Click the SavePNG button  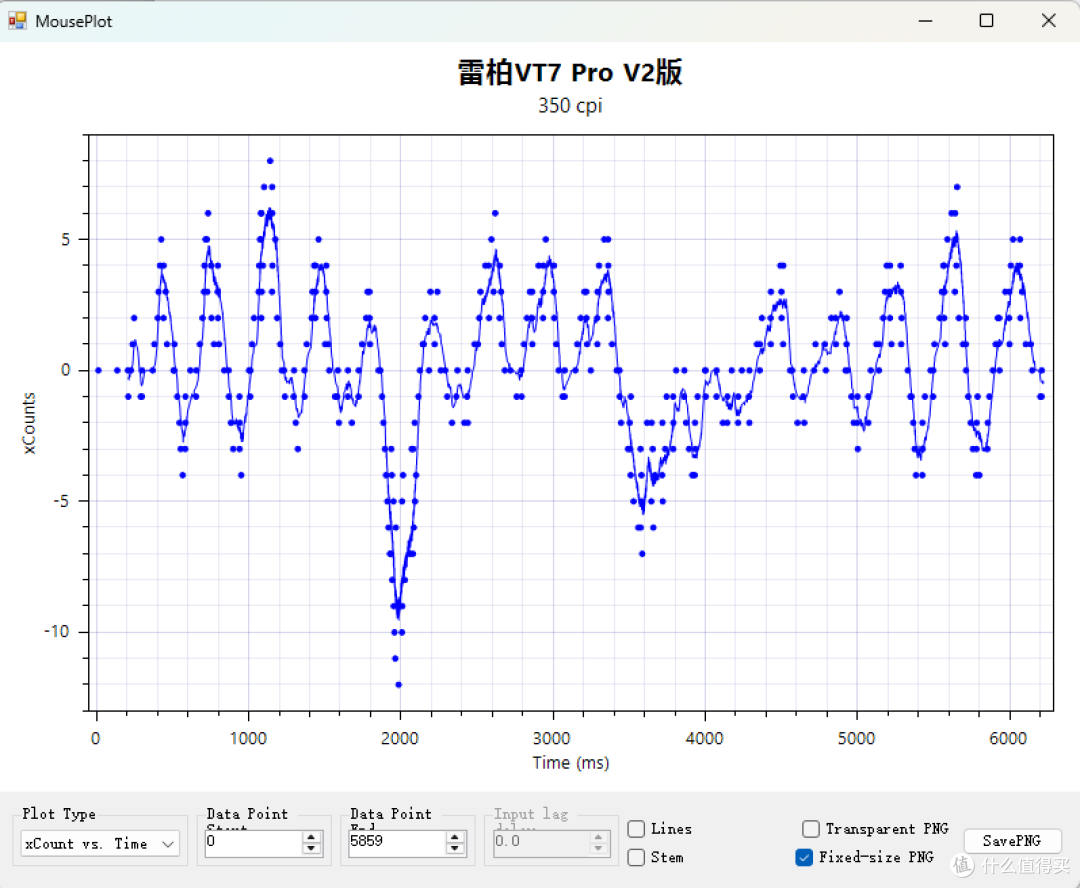pyautogui.click(x=1012, y=841)
